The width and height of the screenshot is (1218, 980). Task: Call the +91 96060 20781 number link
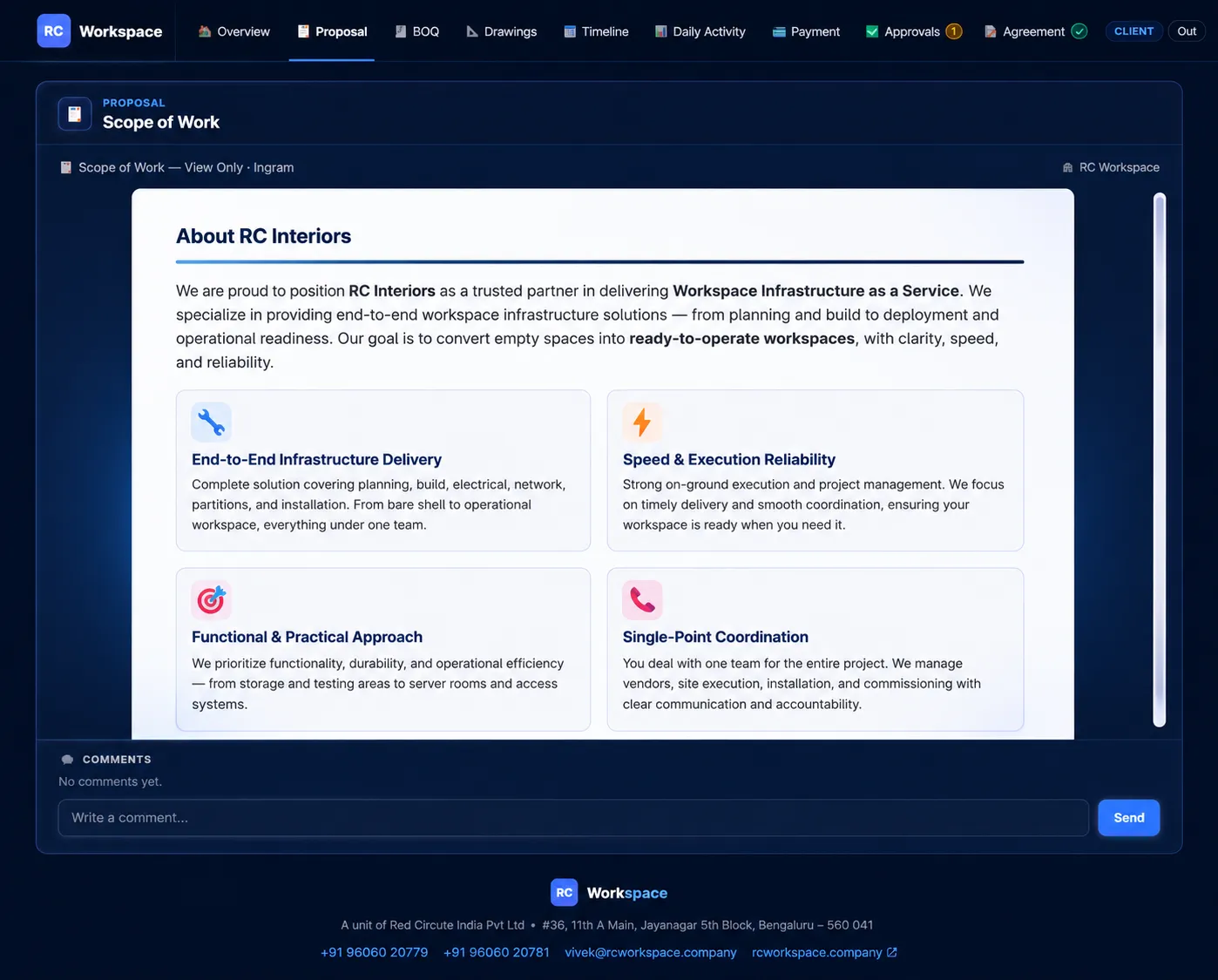point(496,952)
